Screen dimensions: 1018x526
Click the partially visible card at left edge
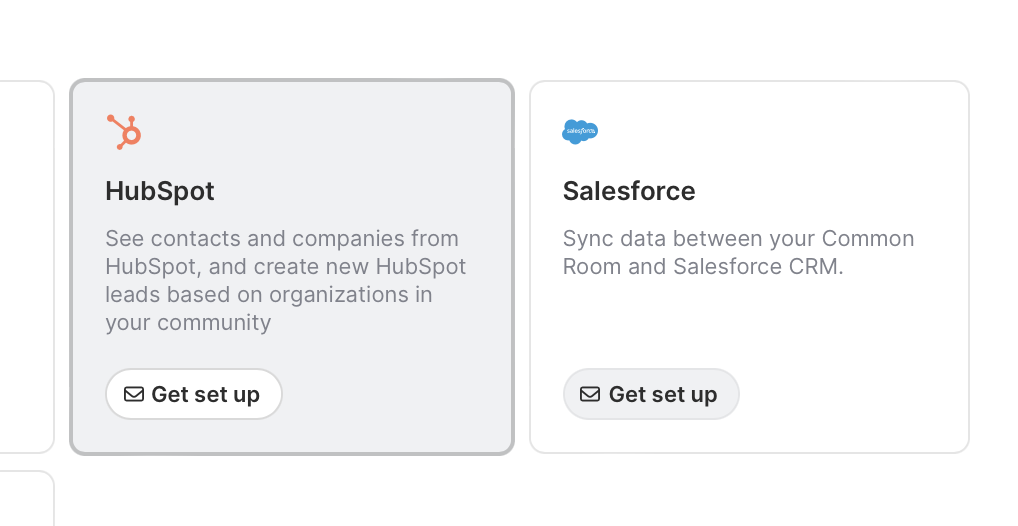click(26, 266)
